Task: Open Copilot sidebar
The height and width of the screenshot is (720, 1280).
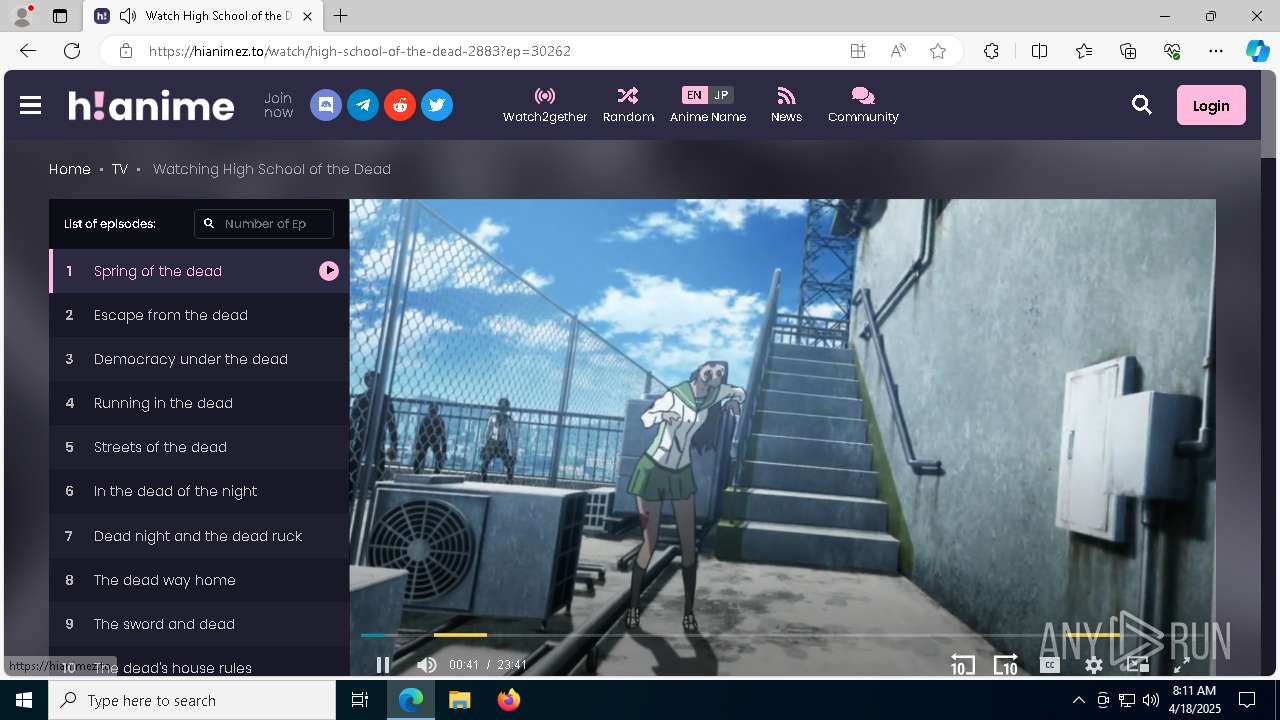Action: (x=1257, y=51)
